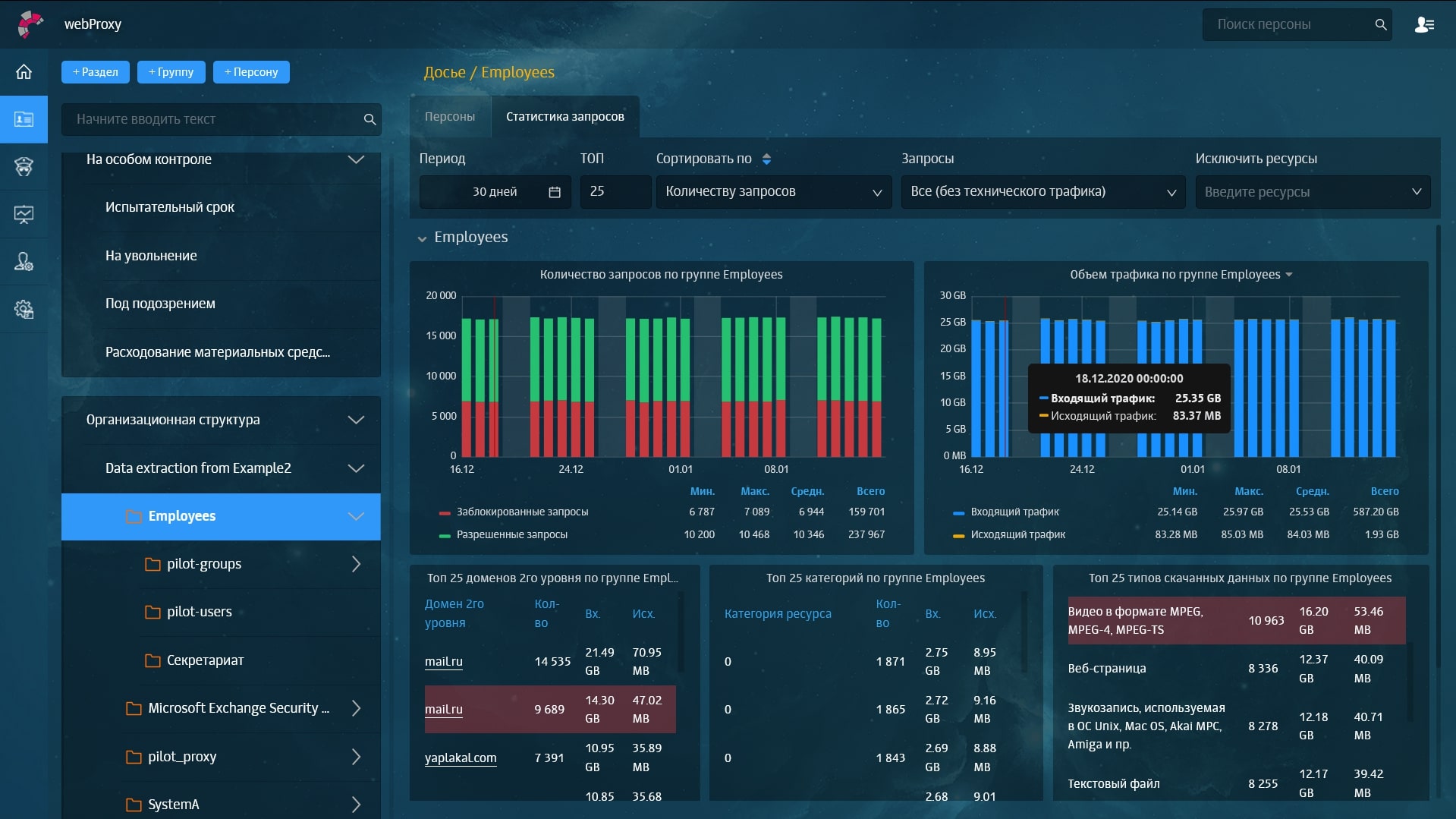1456x819 pixels.
Task: Select the Статистика запросов tab
Action: [564, 117]
